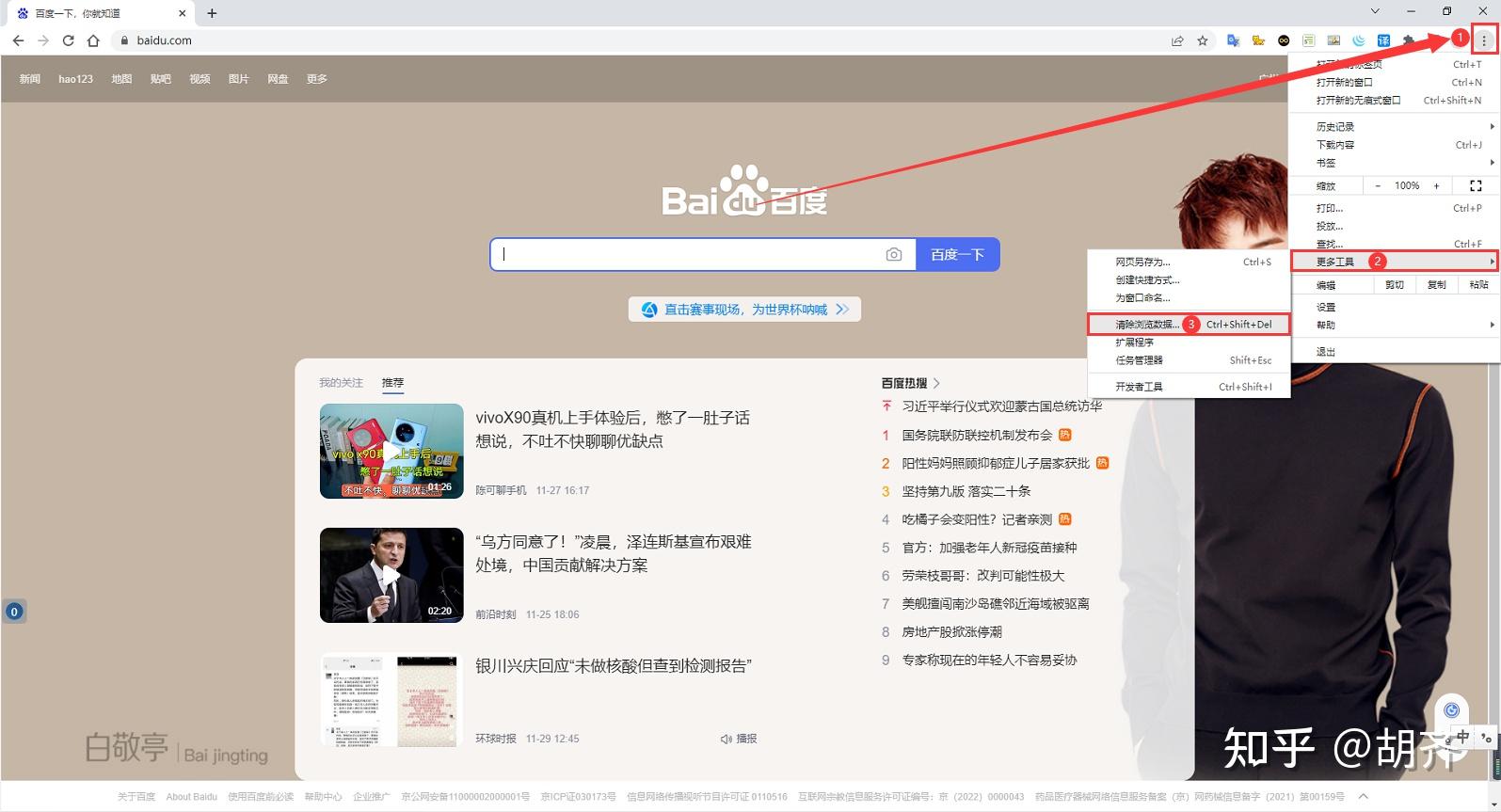Viewport: 1501px width, 812px height.
Task: Open hot search 房地产股掀涨停潮
Action: [x=951, y=631]
